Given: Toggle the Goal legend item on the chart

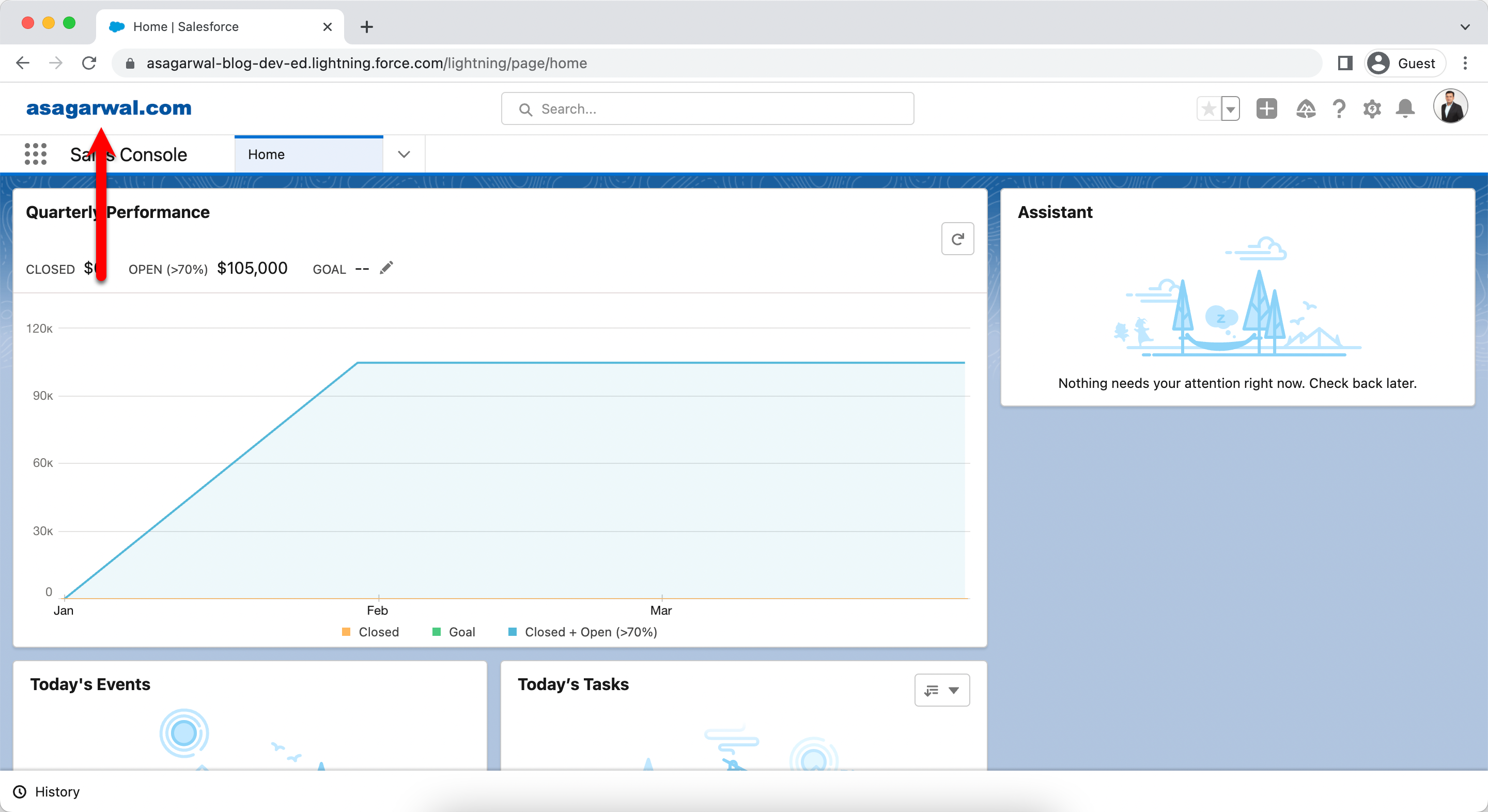Looking at the screenshot, I should pyautogui.click(x=454, y=632).
